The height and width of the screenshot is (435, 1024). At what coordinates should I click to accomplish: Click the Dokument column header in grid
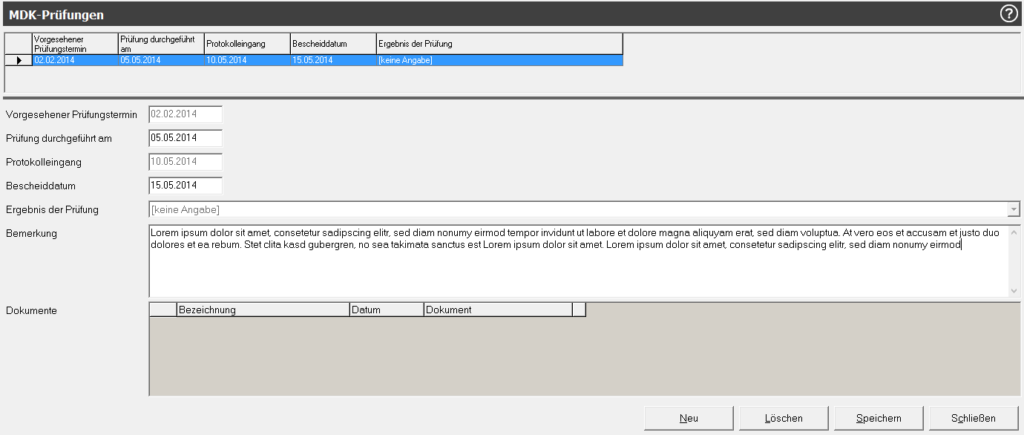point(497,310)
